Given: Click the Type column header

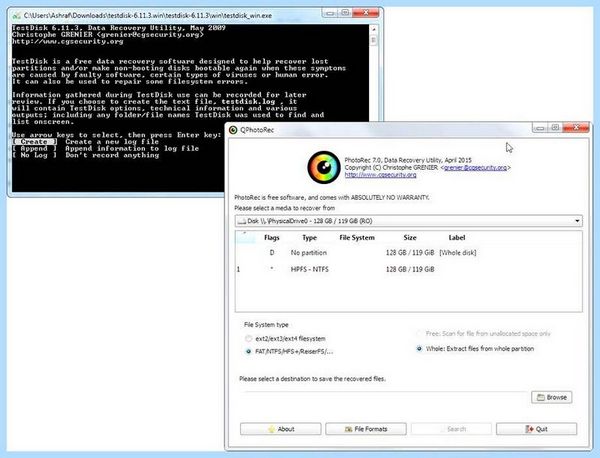Looking at the screenshot, I should click(309, 238).
